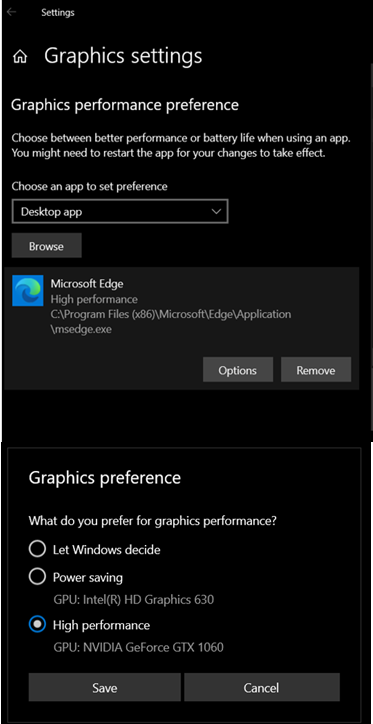Expand app type list via chevron arrow
This screenshot has width=373, height=724.
(x=216, y=211)
